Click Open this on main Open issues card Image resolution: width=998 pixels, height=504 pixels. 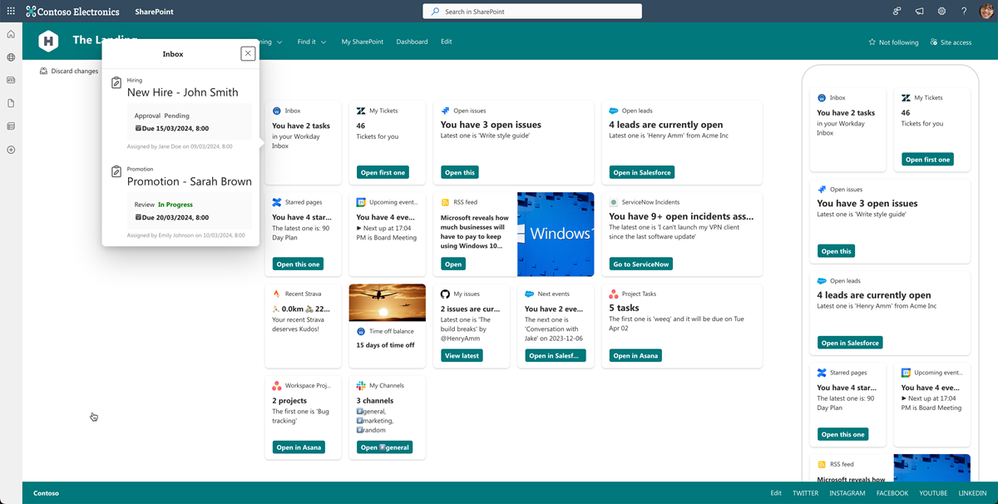460,172
